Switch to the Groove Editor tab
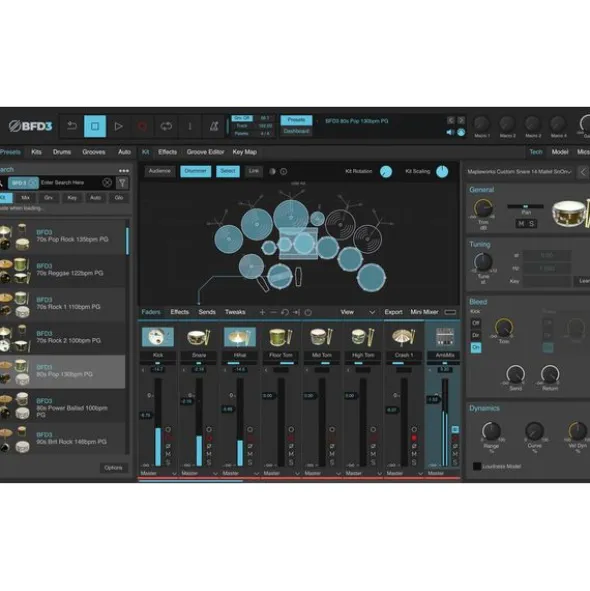 click(x=205, y=152)
